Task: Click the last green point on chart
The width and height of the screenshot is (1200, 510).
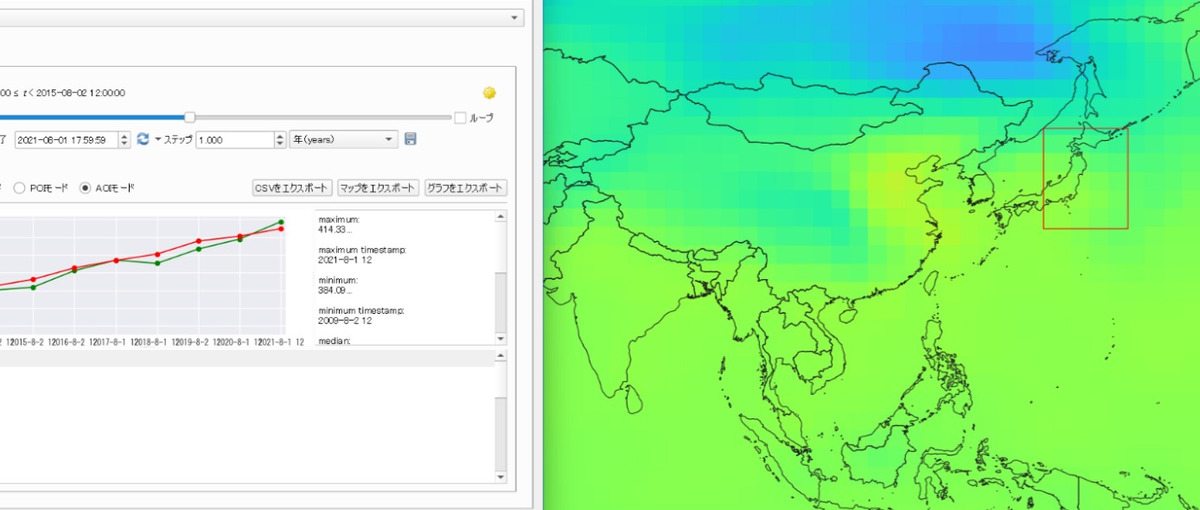Action: coord(281,221)
